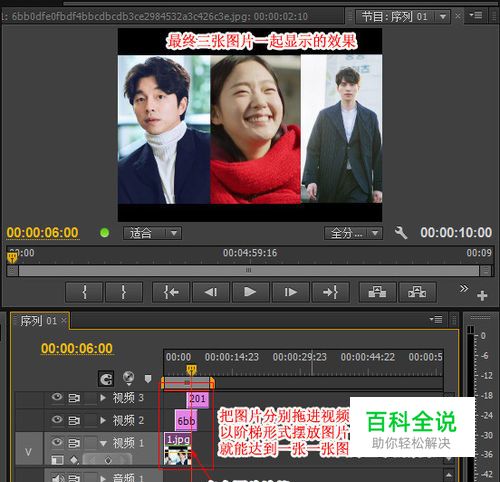This screenshot has width=500, height=482.
Task: Toggle sync lock on 音频 1
Action: coord(74,478)
